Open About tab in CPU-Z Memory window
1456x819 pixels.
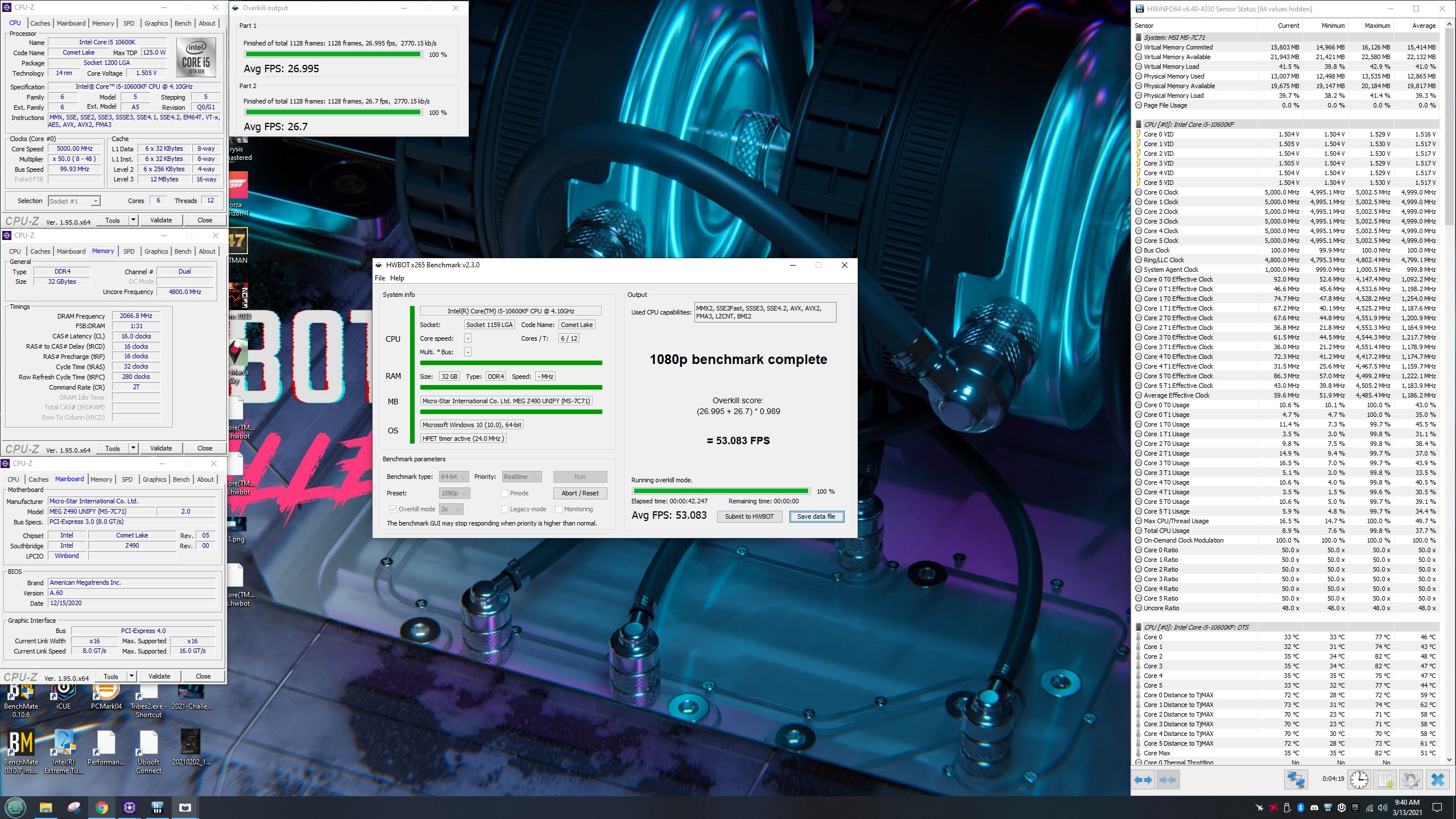(207, 251)
